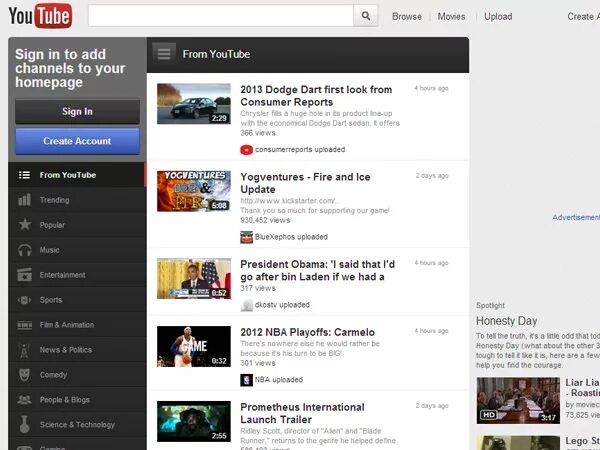600x450 pixels.
Task: Visit the consumerreports uploader link
Action: point(300,150)
